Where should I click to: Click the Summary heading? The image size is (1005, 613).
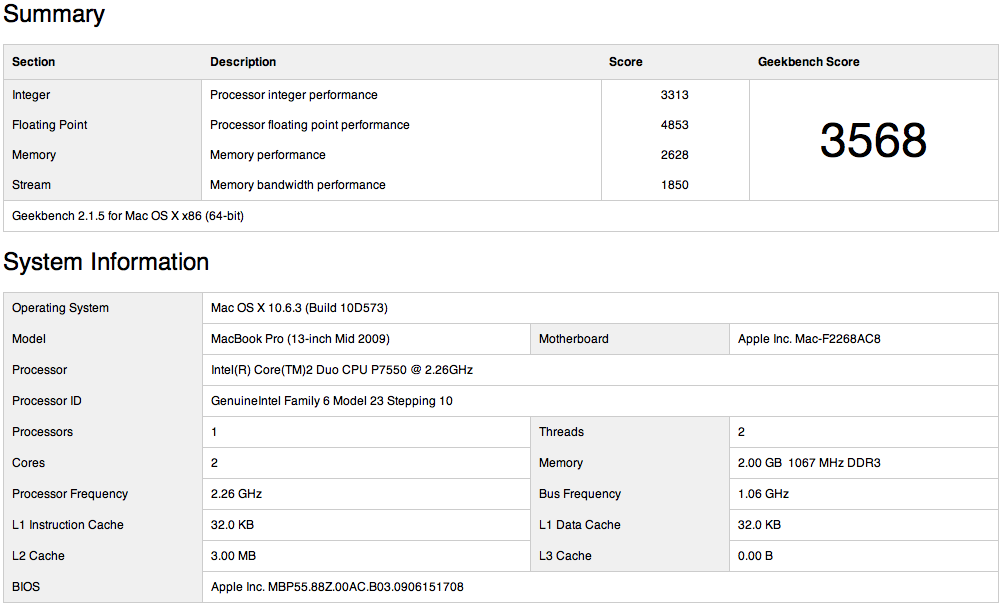point(54,14)
